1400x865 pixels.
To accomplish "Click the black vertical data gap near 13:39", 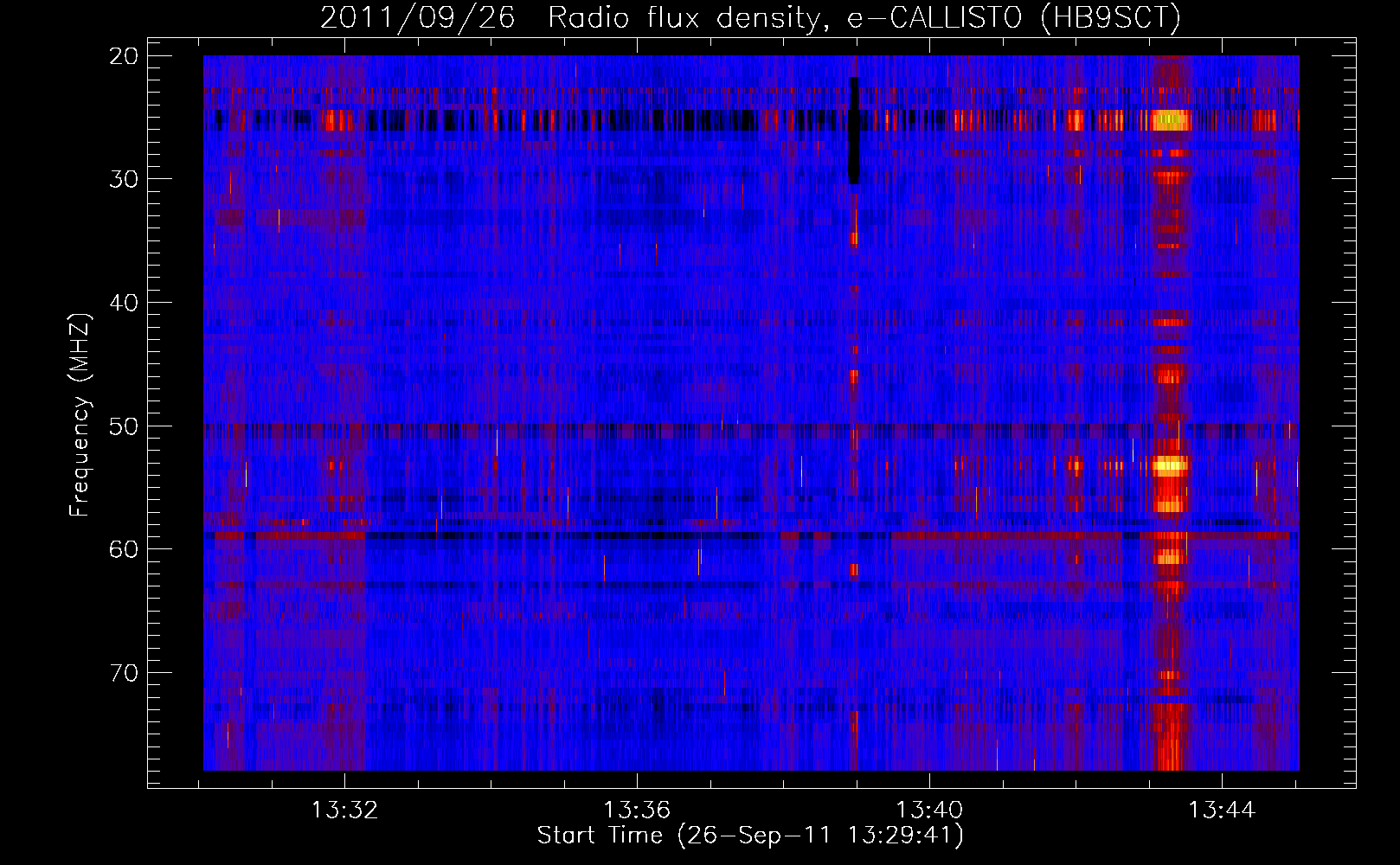I will (854, 131).
